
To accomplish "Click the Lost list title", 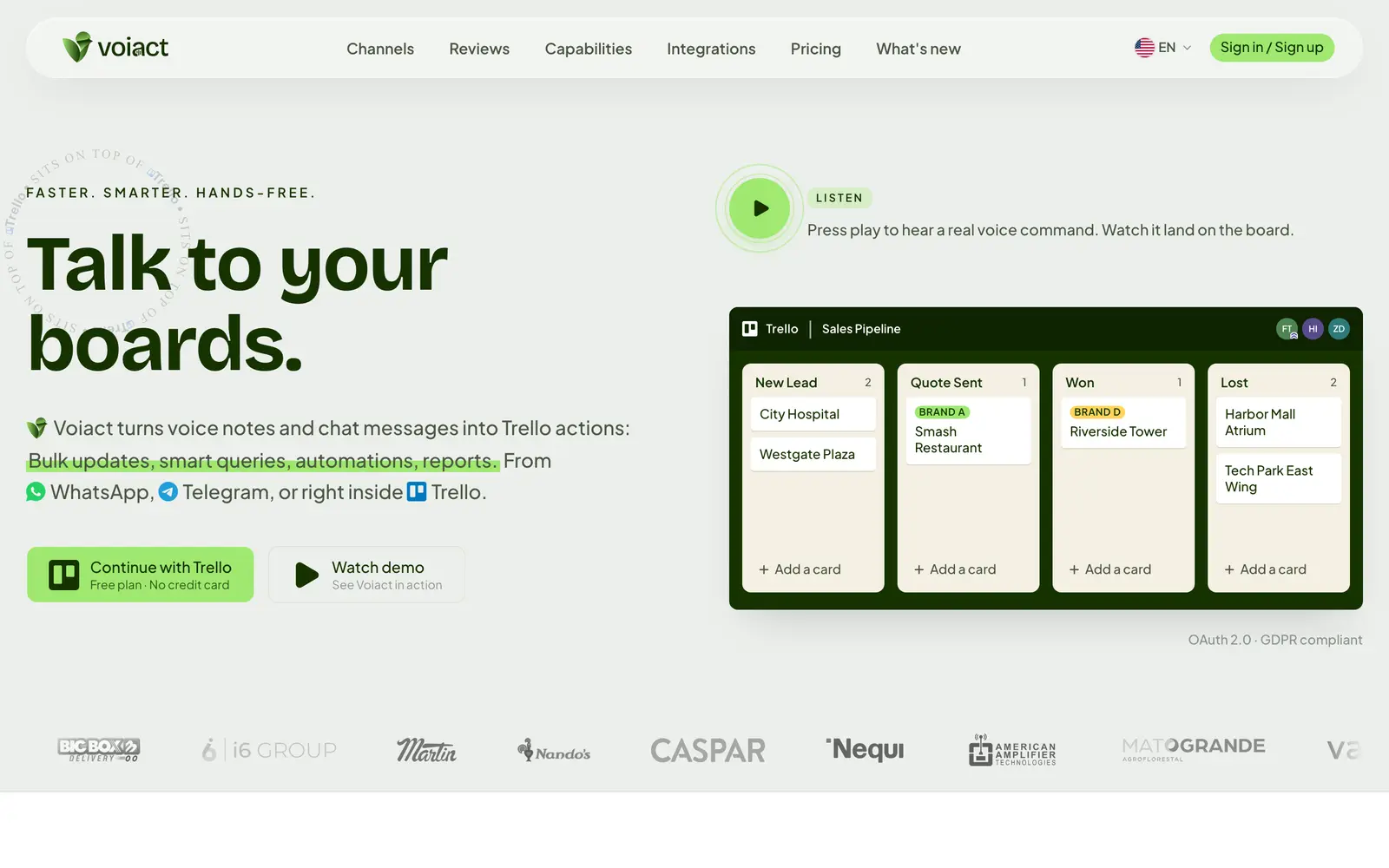I will [1234, 383].
